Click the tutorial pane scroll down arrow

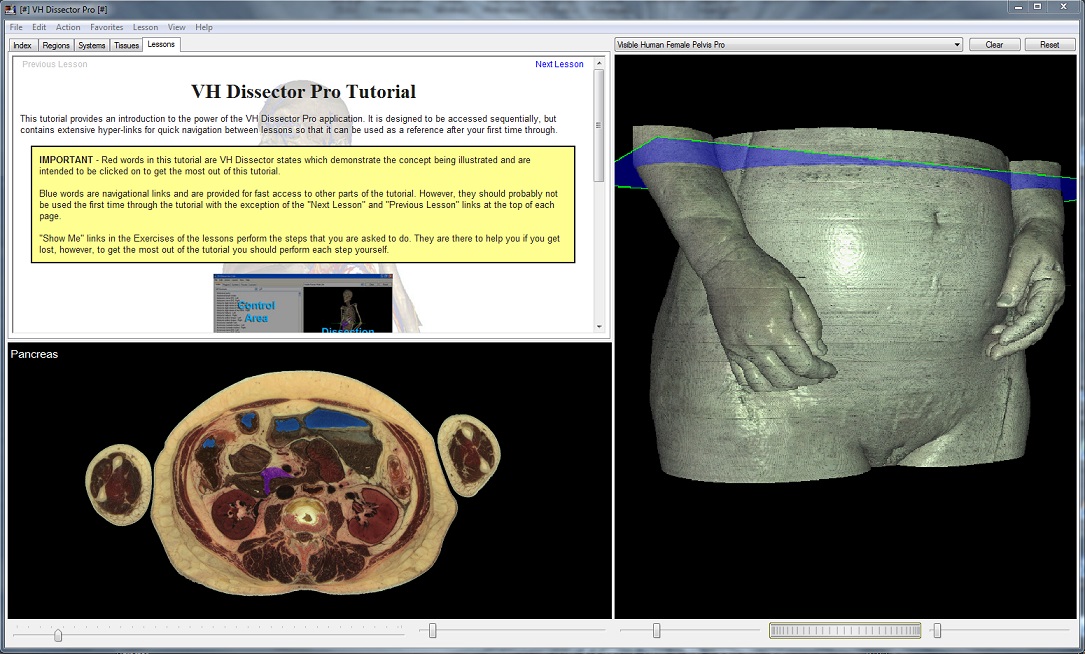coord(599,326)
